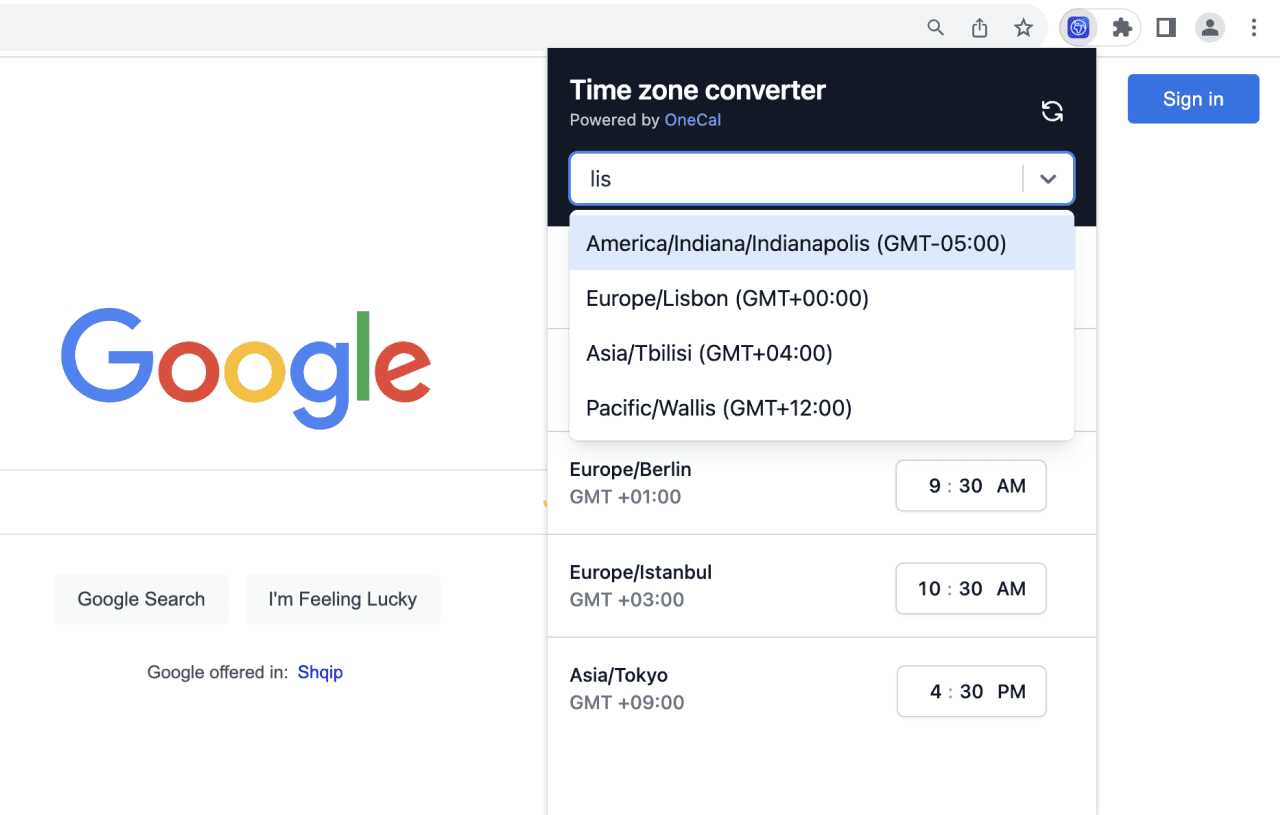Toggle the browser side panel icon
1280x815 pixels.
click(1166, 28)
